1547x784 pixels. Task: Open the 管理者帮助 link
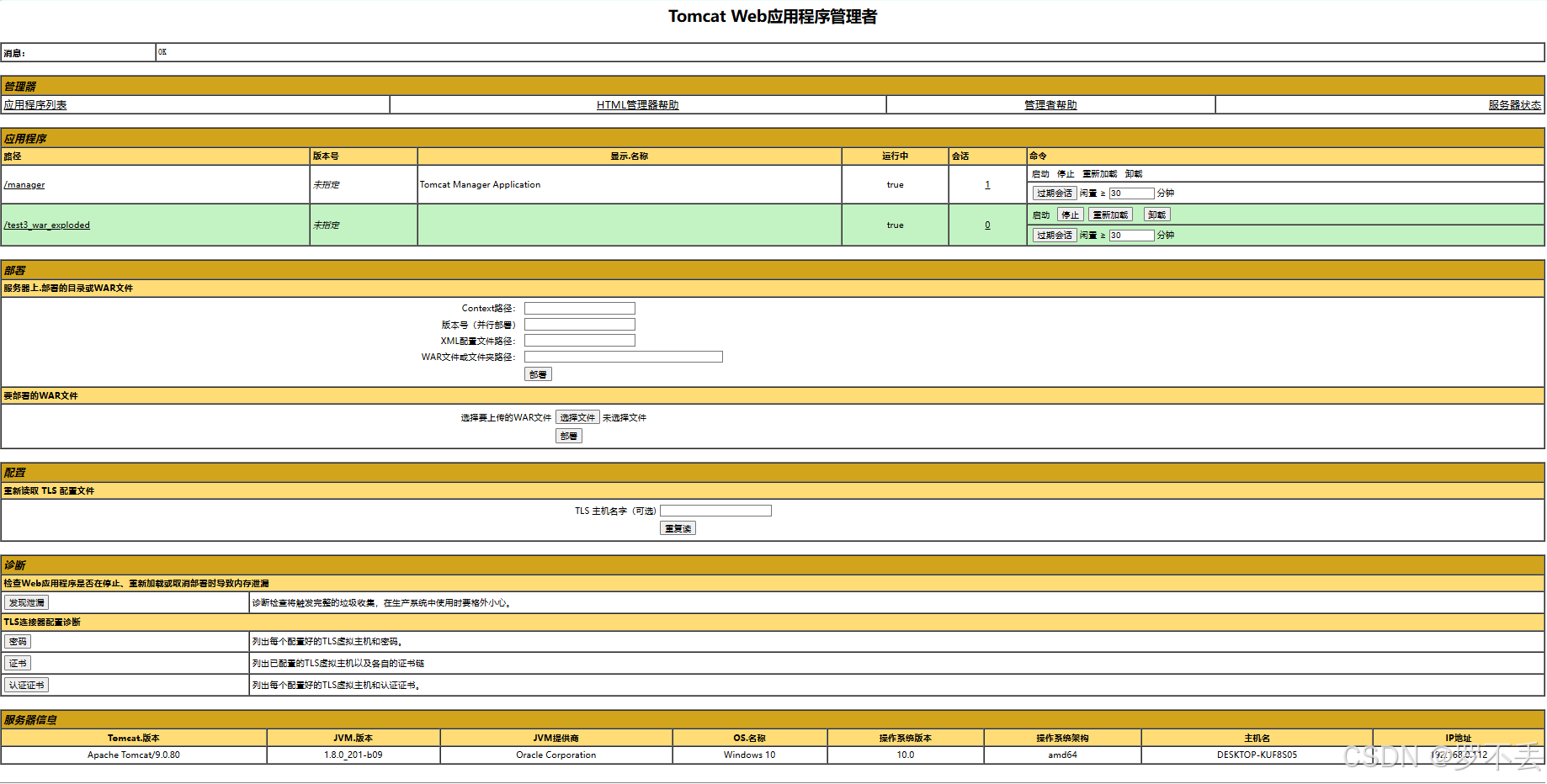coord(1050,105)
